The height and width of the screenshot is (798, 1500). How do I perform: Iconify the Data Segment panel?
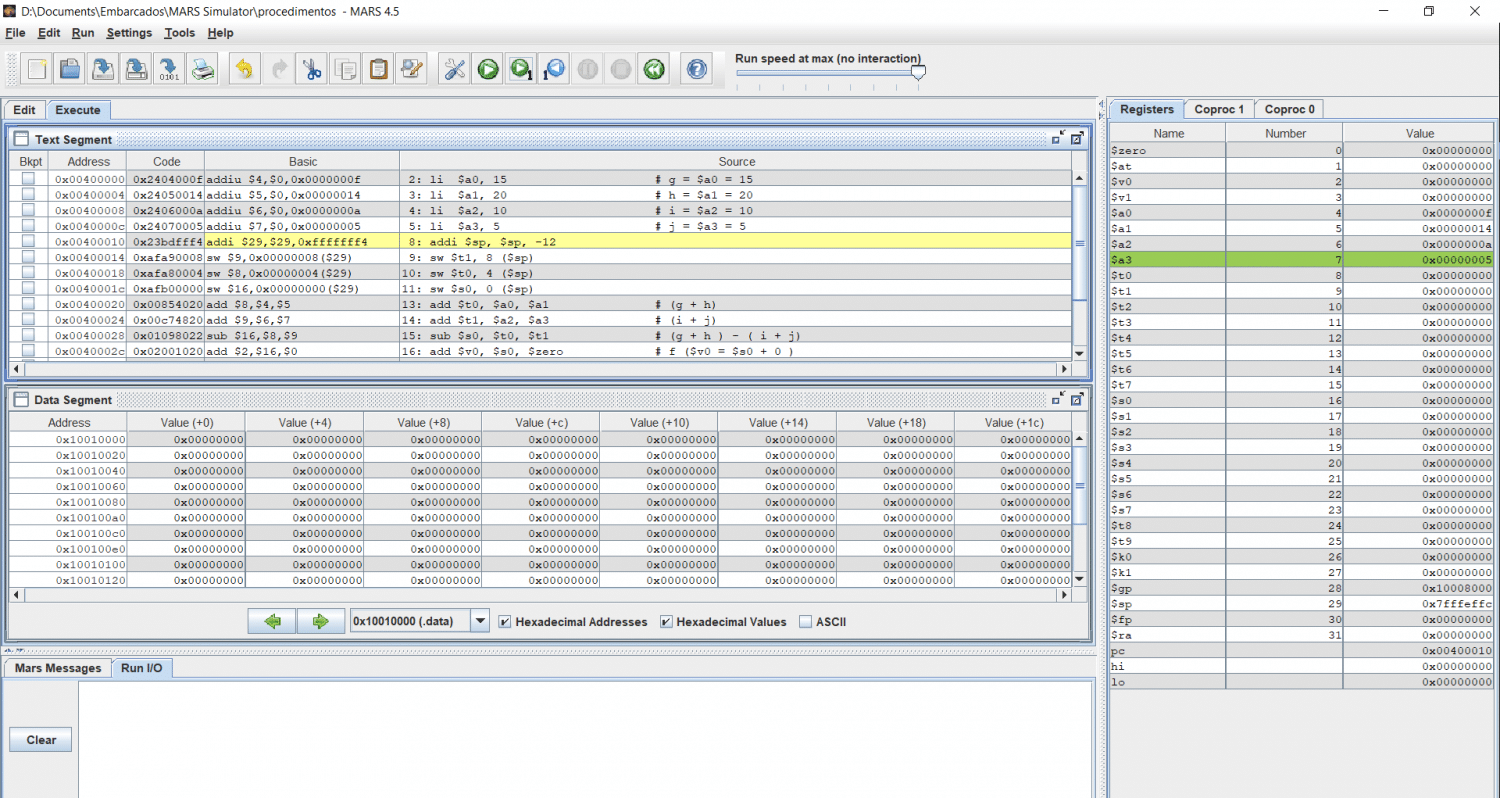pyautogui.click(x=1058, y=399)
